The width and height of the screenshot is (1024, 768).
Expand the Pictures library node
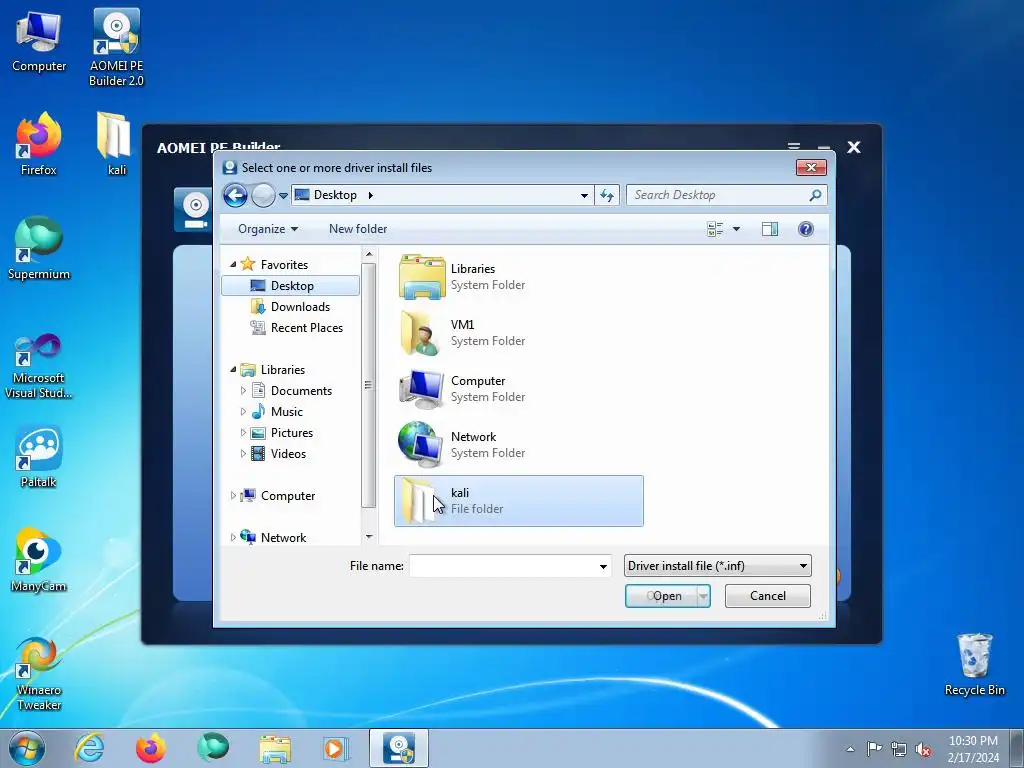(x=243, y=433)
